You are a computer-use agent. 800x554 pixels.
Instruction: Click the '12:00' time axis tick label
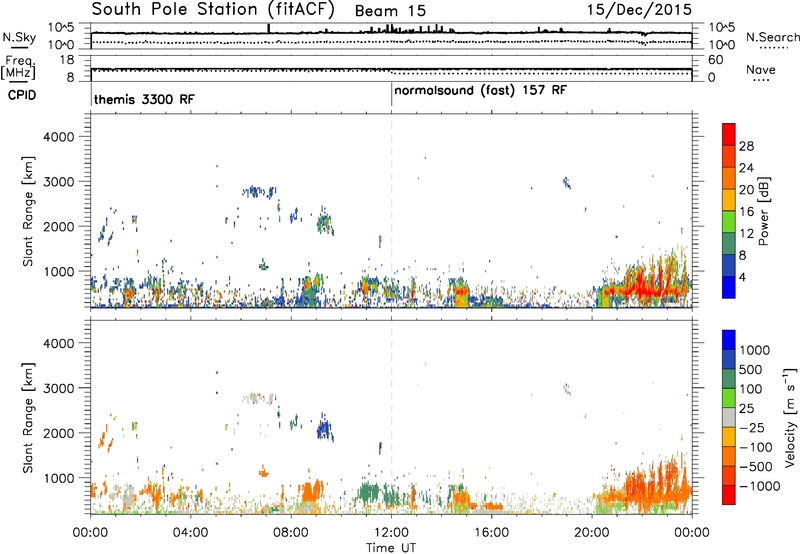(391, 533)
